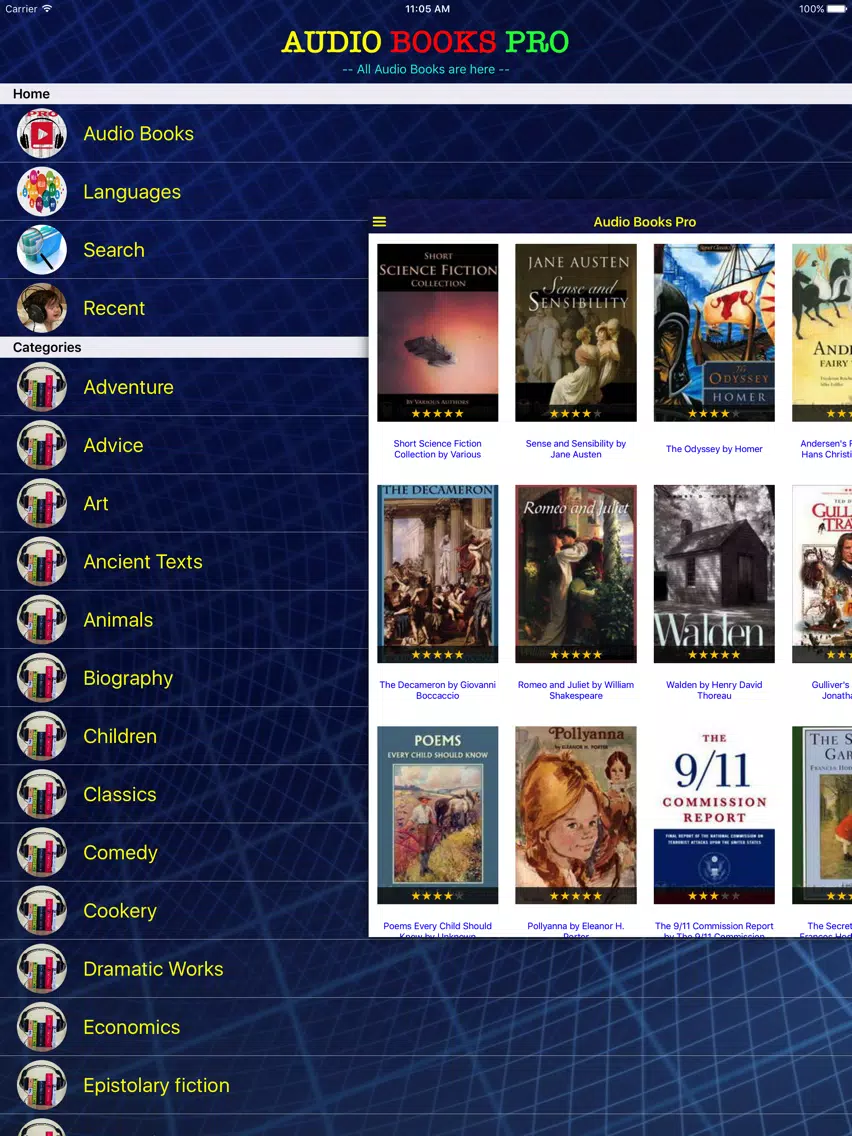Tap the Animals category headphones icon
The width and height of the screenshot is (852, 1136).
pyautogui.click(x=42, y=619)
